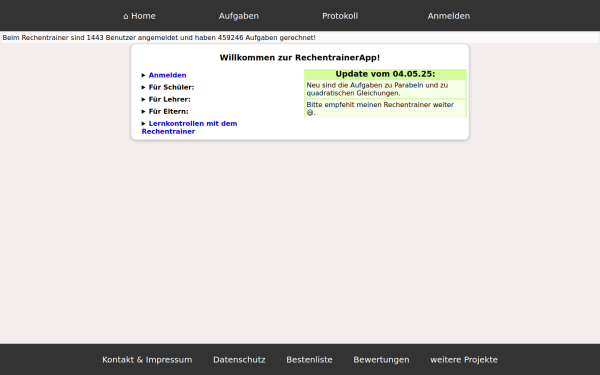Open Kontakt & Impressum in footer
Image resolution: width=600 pixels, height=375 pixels.
147,360
